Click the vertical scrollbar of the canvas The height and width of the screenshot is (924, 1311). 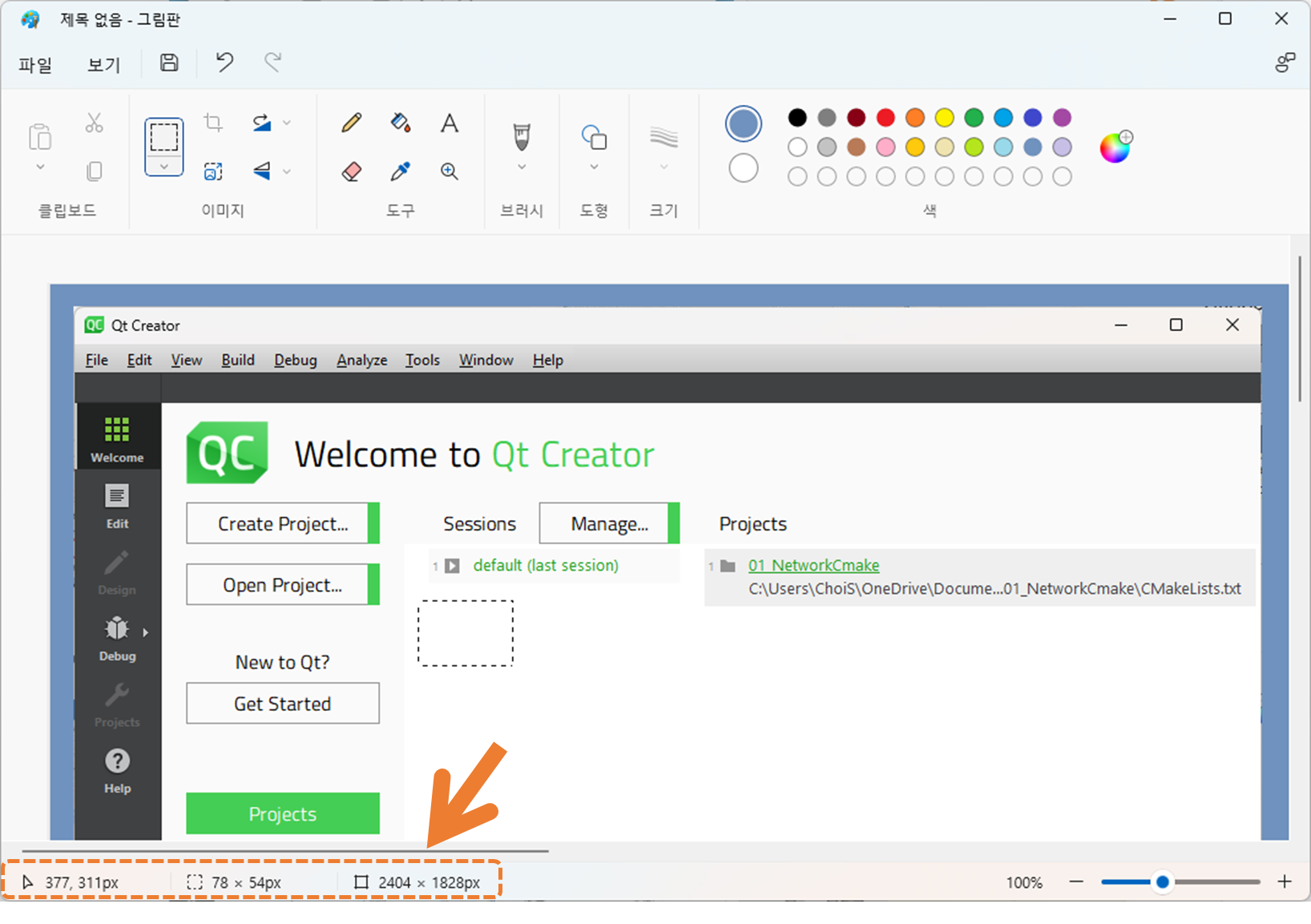pyautogui.click(x=1299, y=329)
